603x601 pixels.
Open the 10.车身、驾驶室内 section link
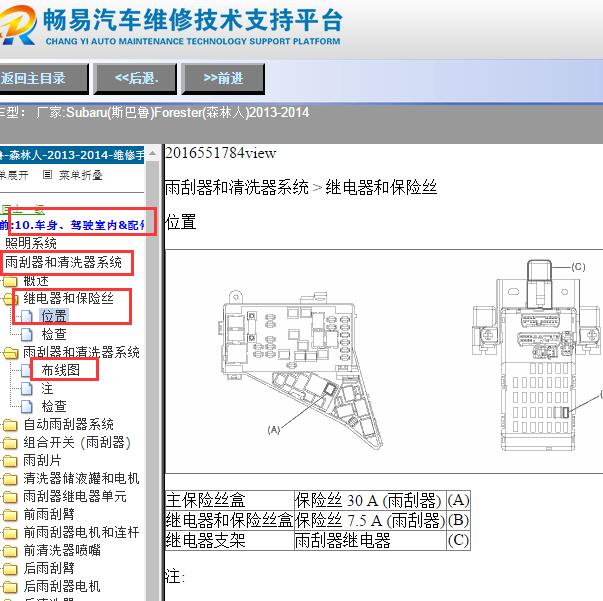(79, 225)
